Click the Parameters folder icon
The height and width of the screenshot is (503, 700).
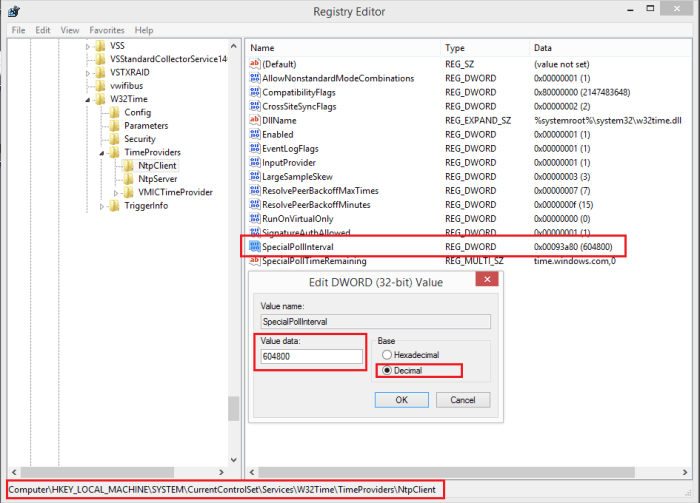coord(115,125)
